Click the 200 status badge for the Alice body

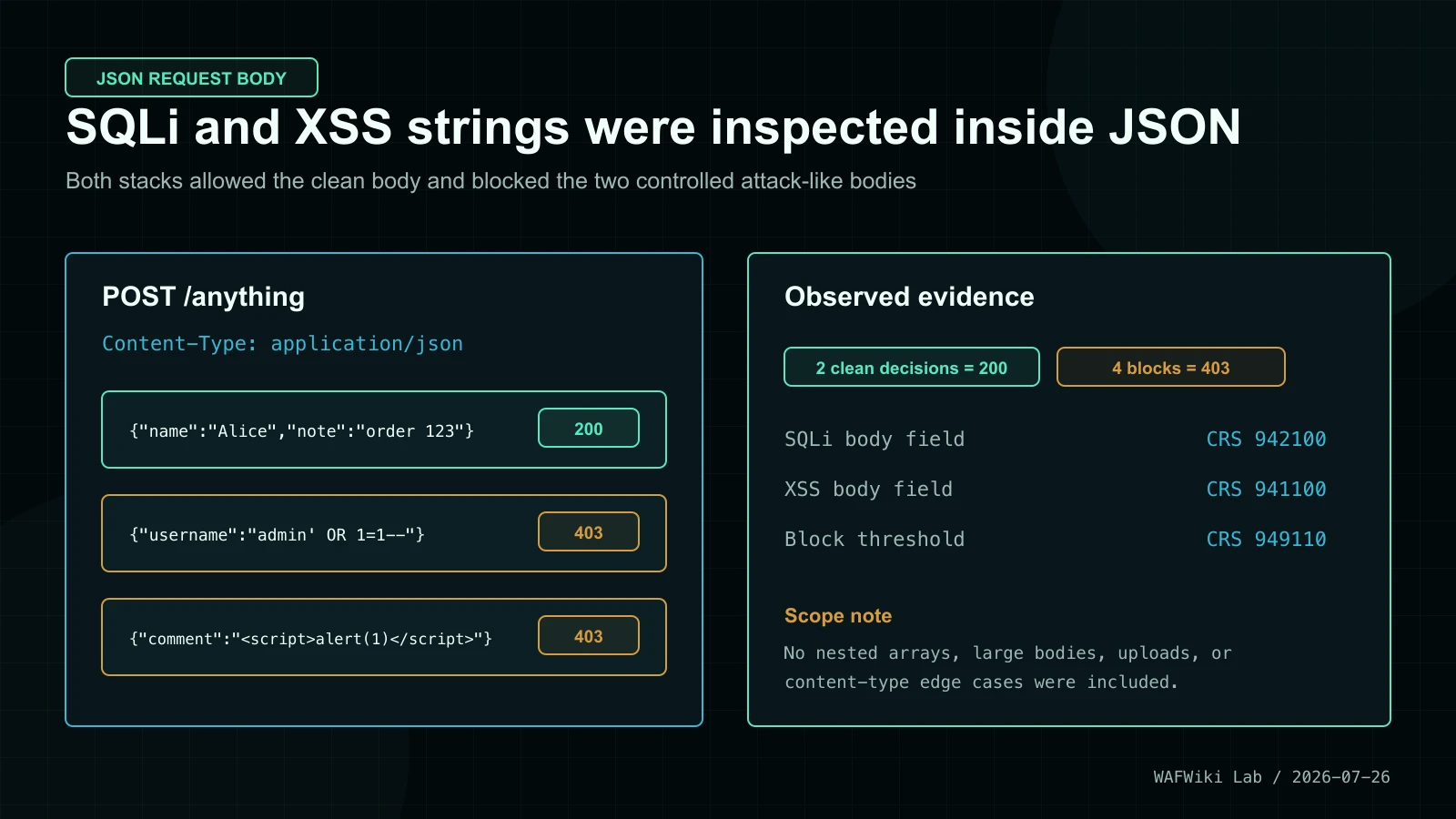point(589,429)
